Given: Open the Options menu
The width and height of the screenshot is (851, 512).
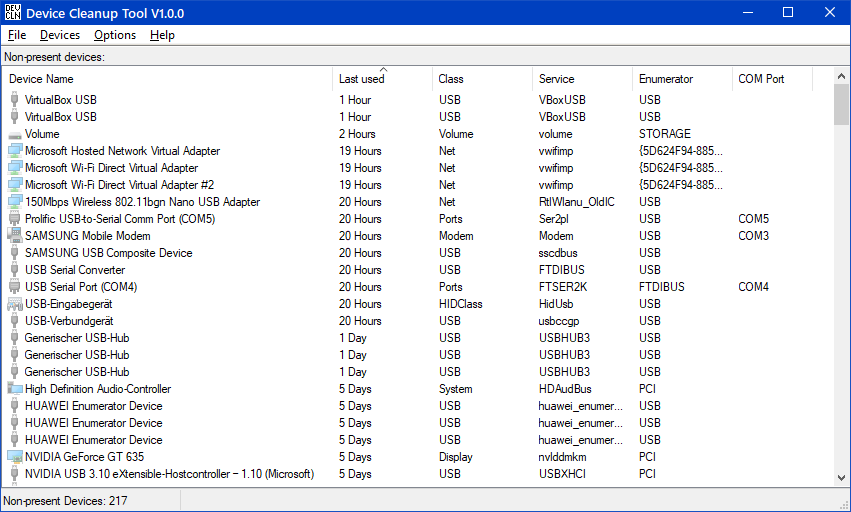Looking at the screenshot, I should click(x=115, y=35).
